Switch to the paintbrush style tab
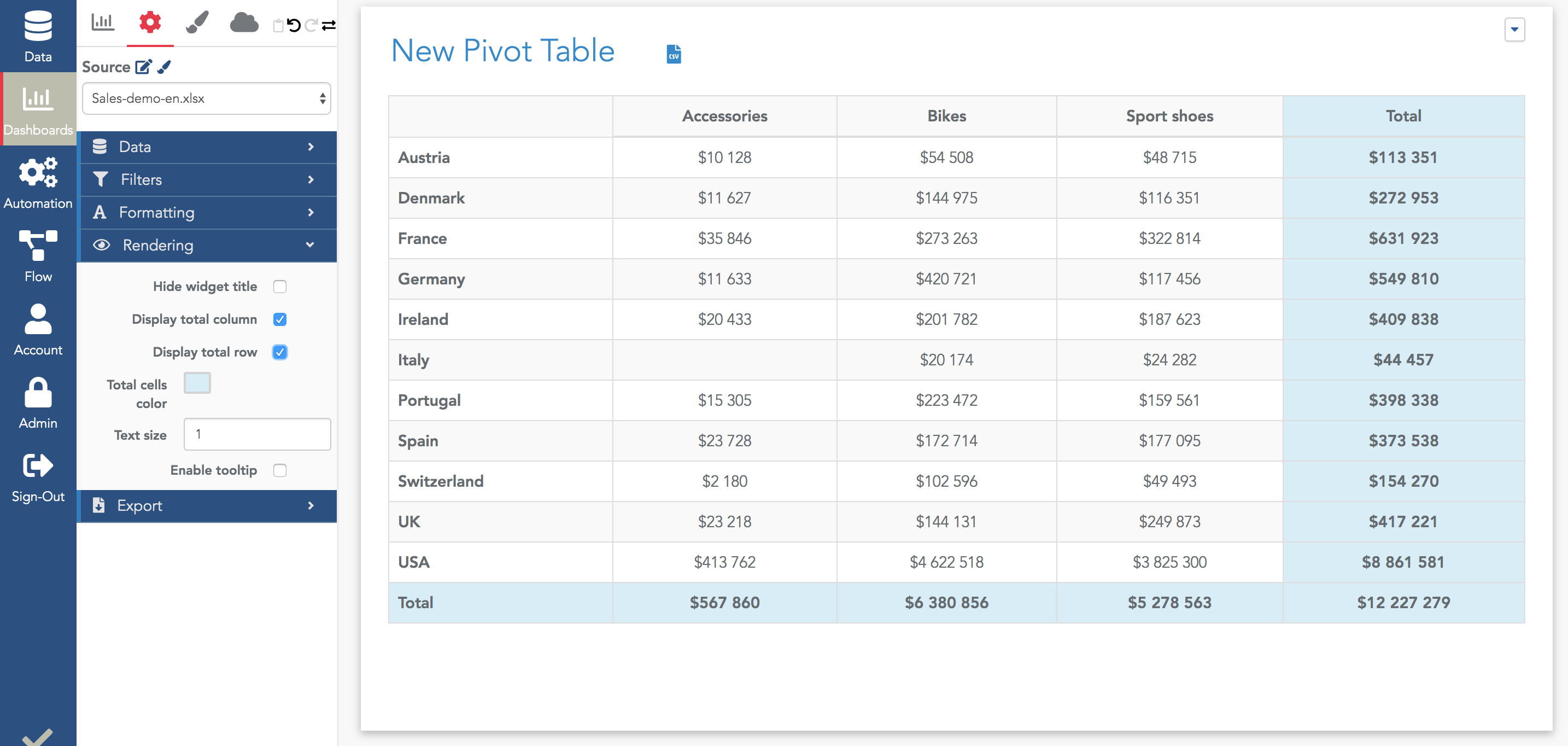Screen dimensions: 1568x746 click(197, 22)
